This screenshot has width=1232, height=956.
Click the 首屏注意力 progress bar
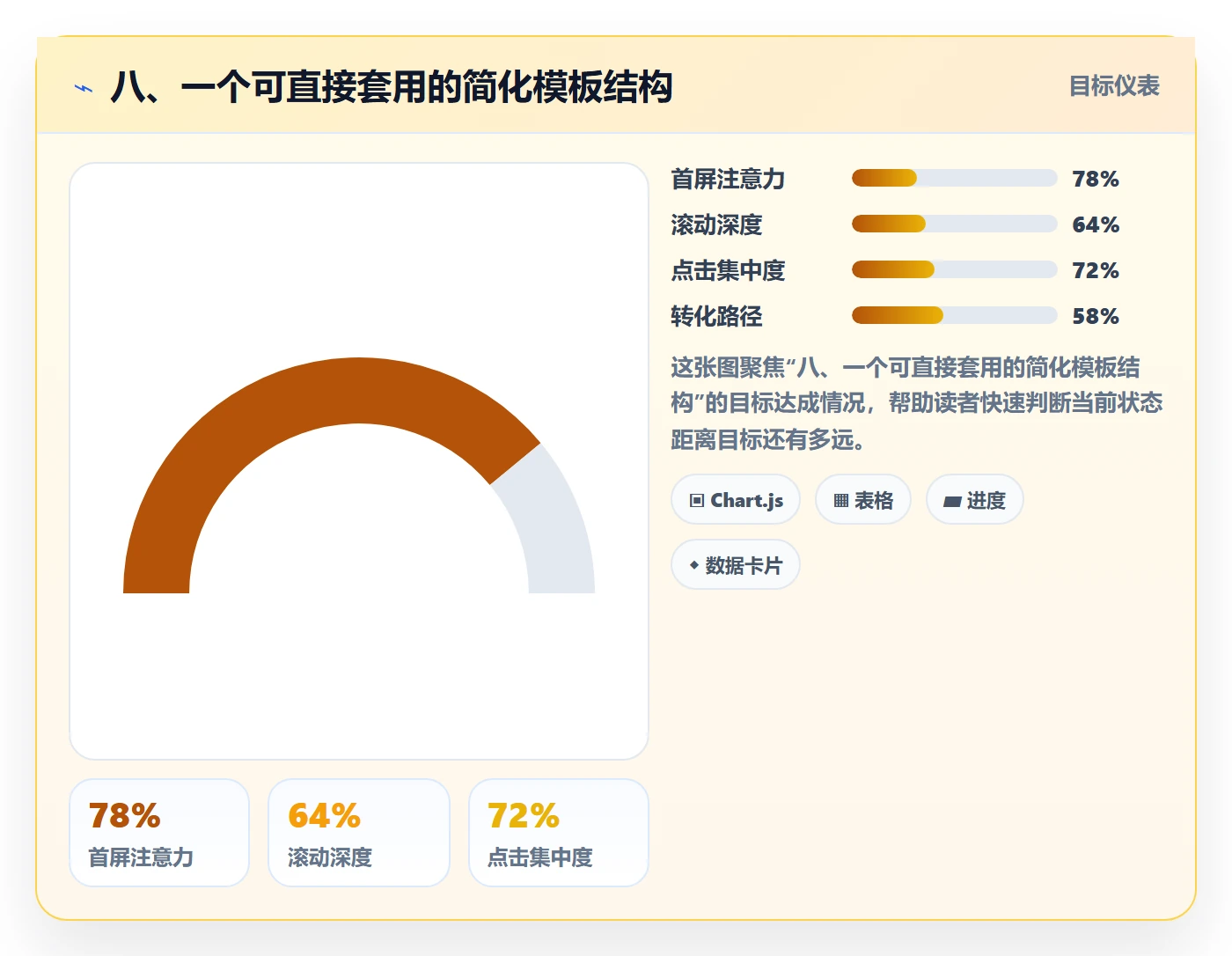(954, 179)
